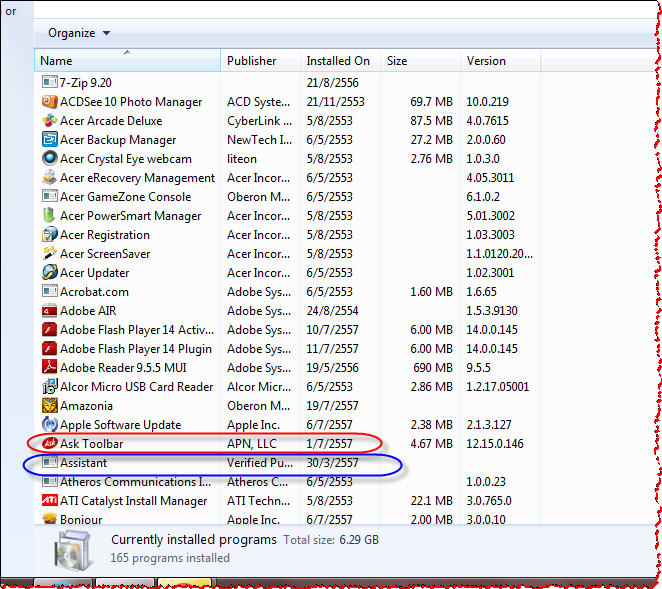Select the Assistant program name
Viewport: 662px width, 589px height.
84,463
